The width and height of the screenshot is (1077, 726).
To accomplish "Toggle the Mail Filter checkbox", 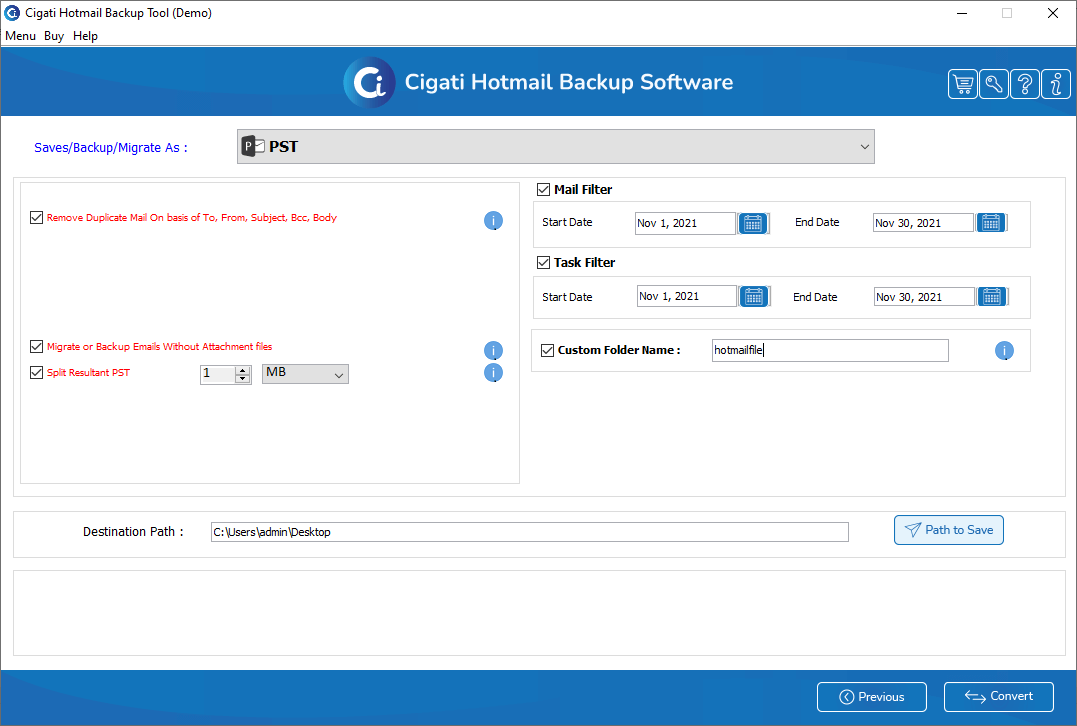I will (x=544, y=189).
